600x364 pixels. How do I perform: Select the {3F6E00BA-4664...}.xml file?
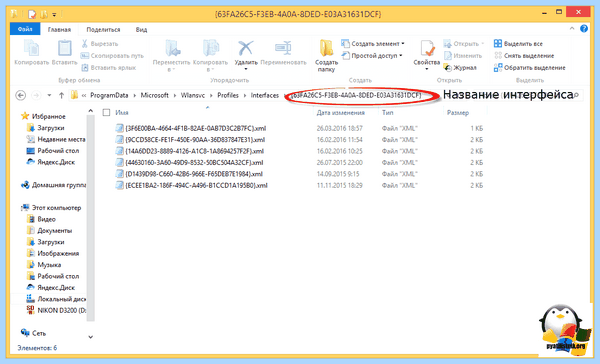(191, 128)
